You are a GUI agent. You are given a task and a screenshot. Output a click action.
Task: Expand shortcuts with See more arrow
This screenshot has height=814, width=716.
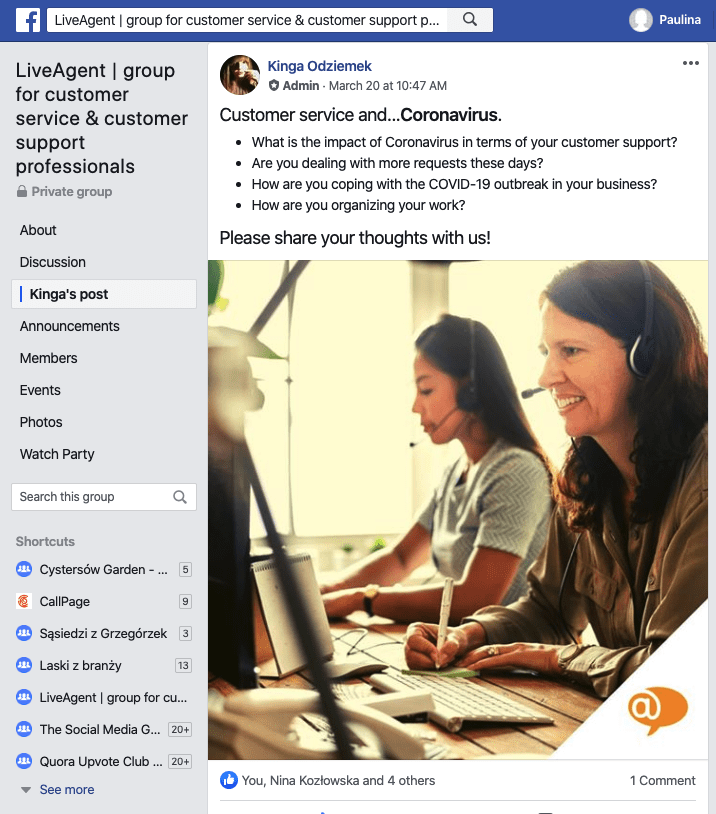25,790
